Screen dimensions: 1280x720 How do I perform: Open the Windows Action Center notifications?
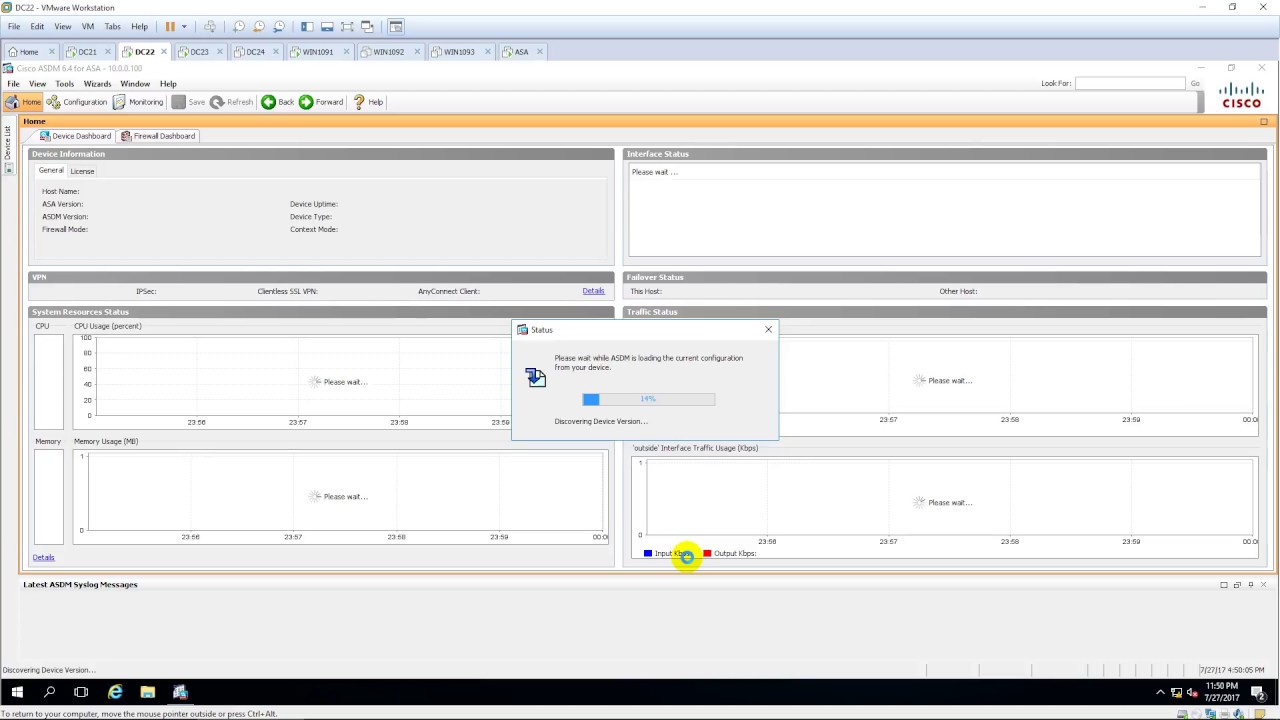[1258, 692]
